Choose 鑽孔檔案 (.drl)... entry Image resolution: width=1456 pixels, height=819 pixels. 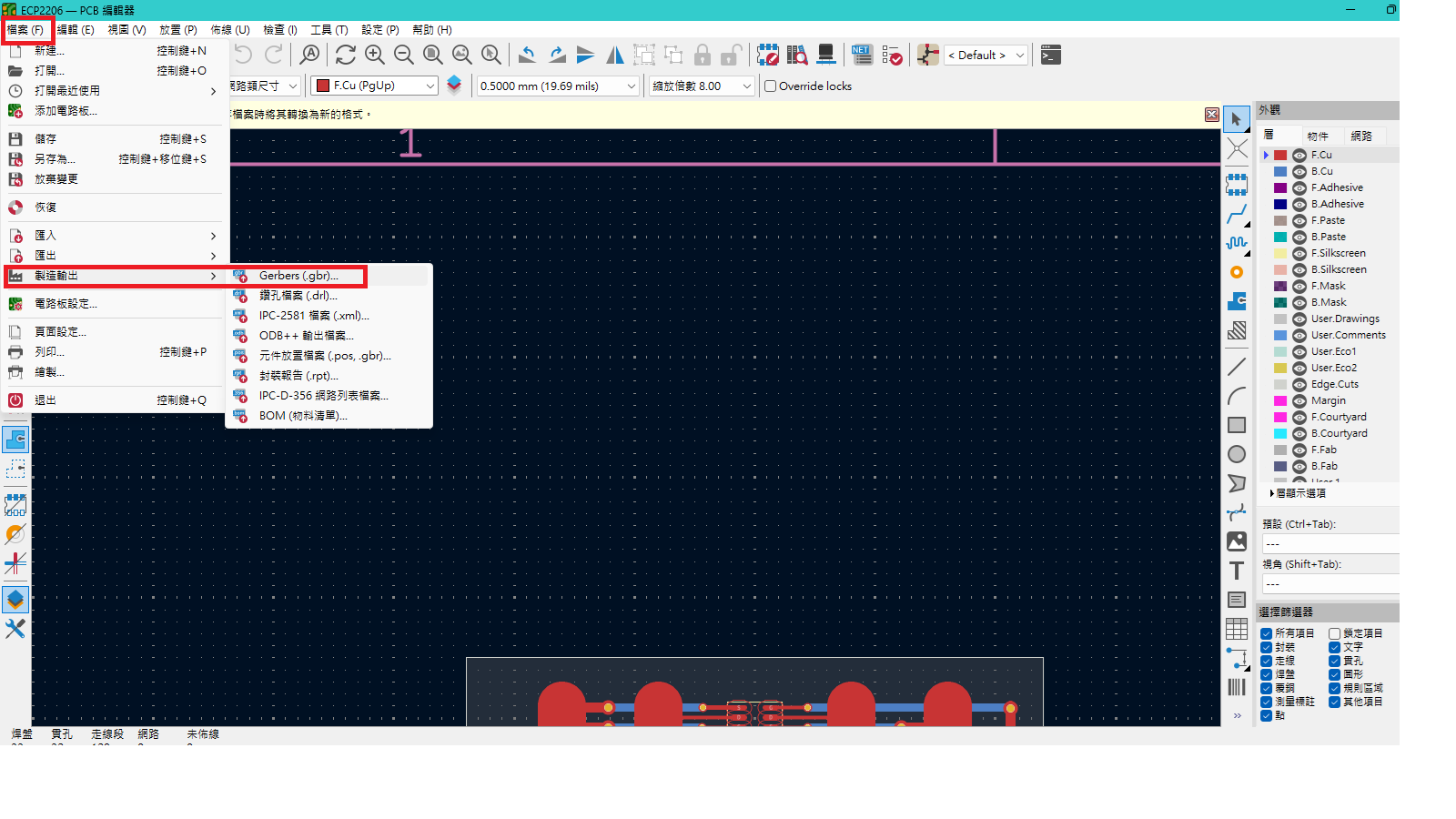click(329, 296)
